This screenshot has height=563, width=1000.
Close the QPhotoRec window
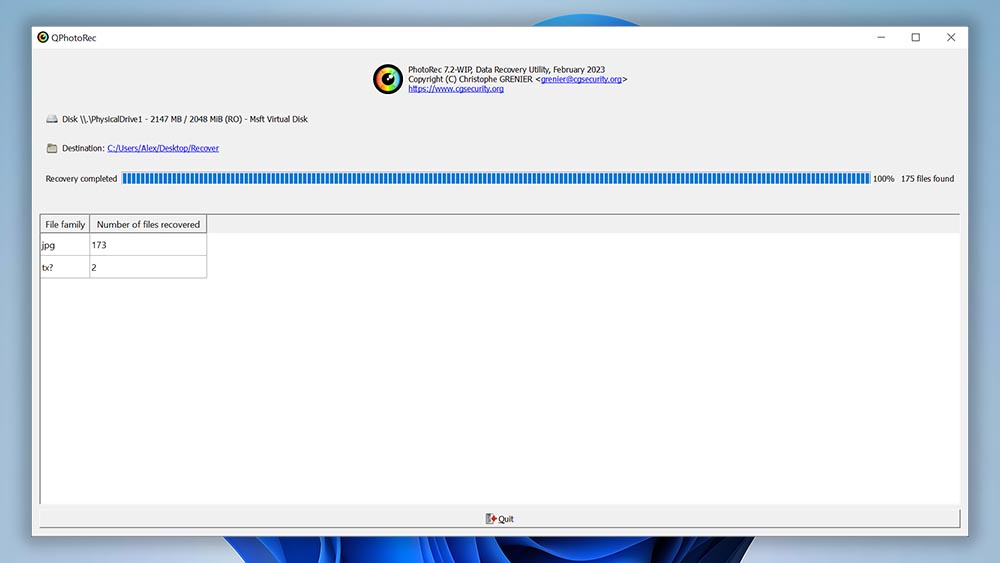pyautogui.click(x=951, y=37)
